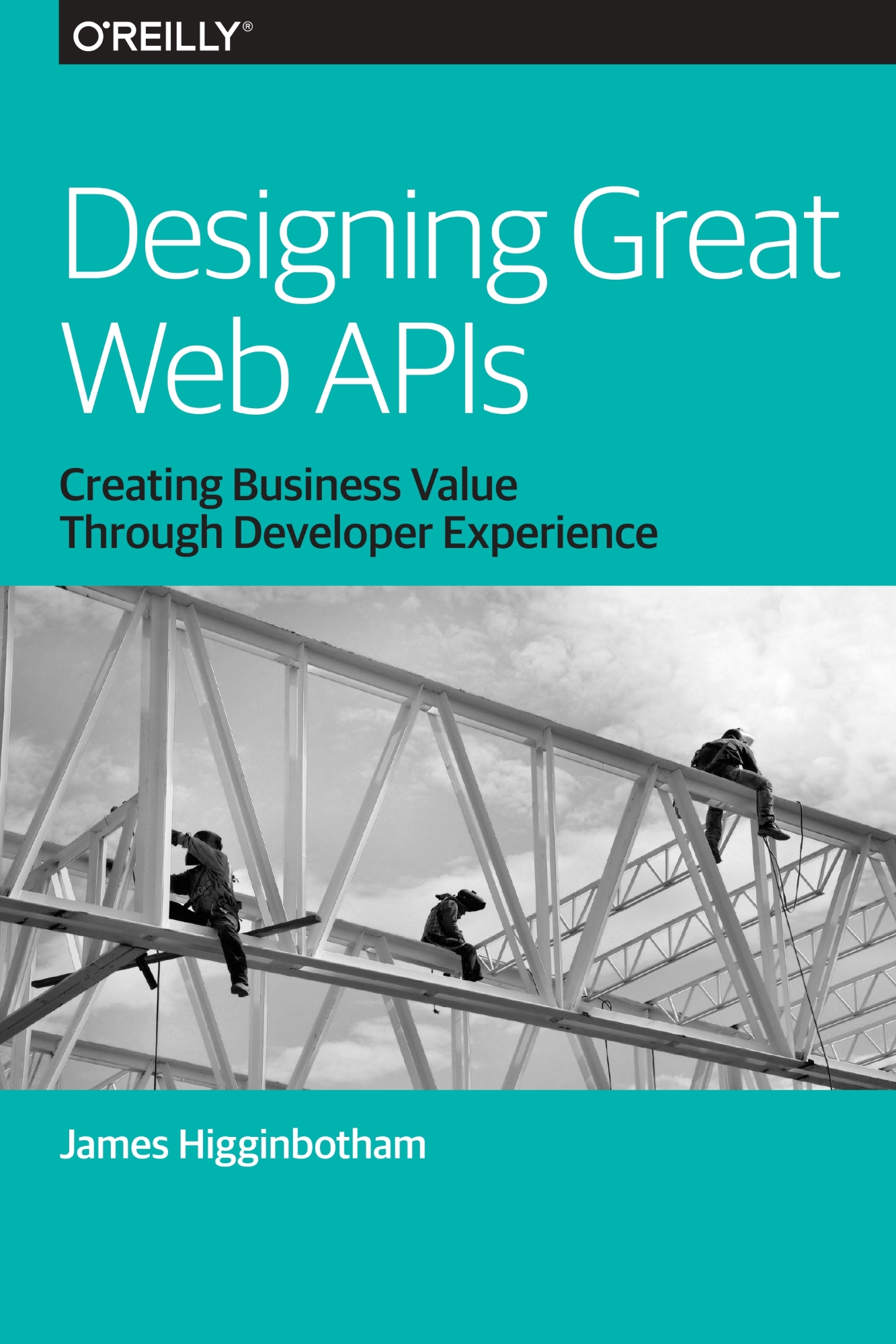Viewport: 896px width, 1344px height.
Task: Click the O'REILLY publisher logo
Action: (x=163, y=36)
